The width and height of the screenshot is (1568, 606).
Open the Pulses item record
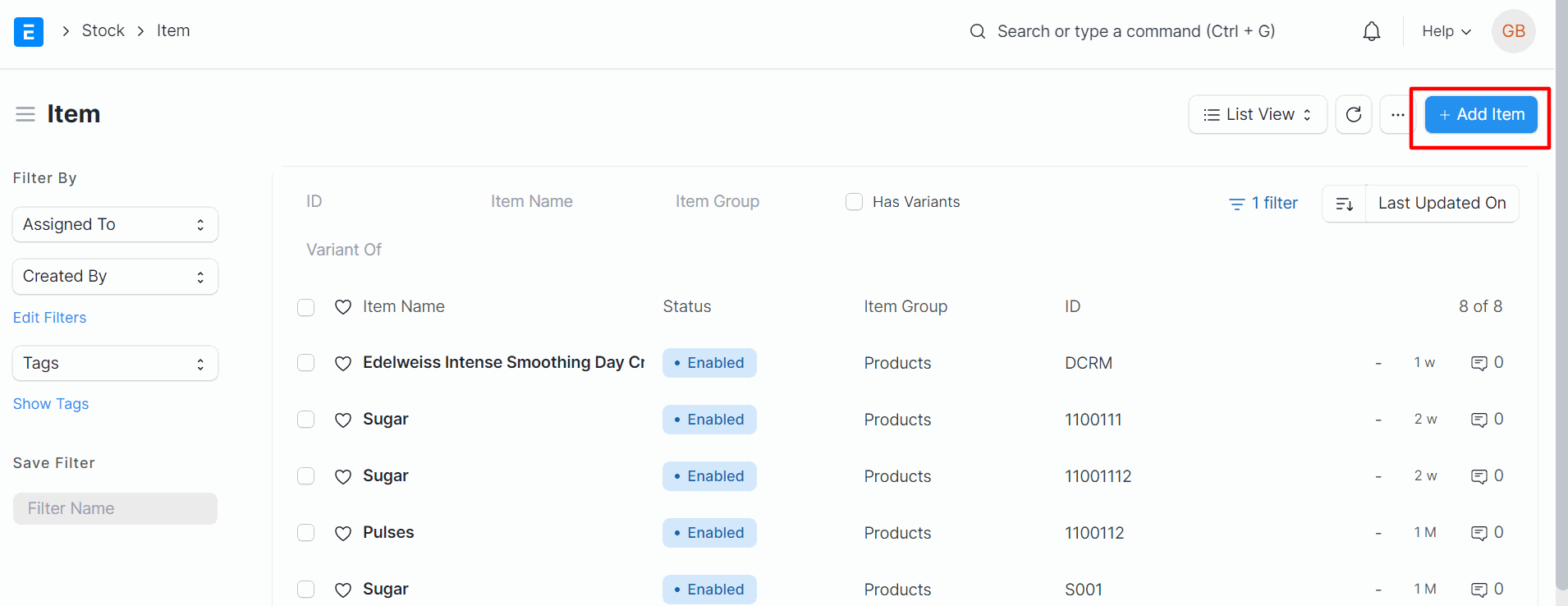click(x=388, y=533)
